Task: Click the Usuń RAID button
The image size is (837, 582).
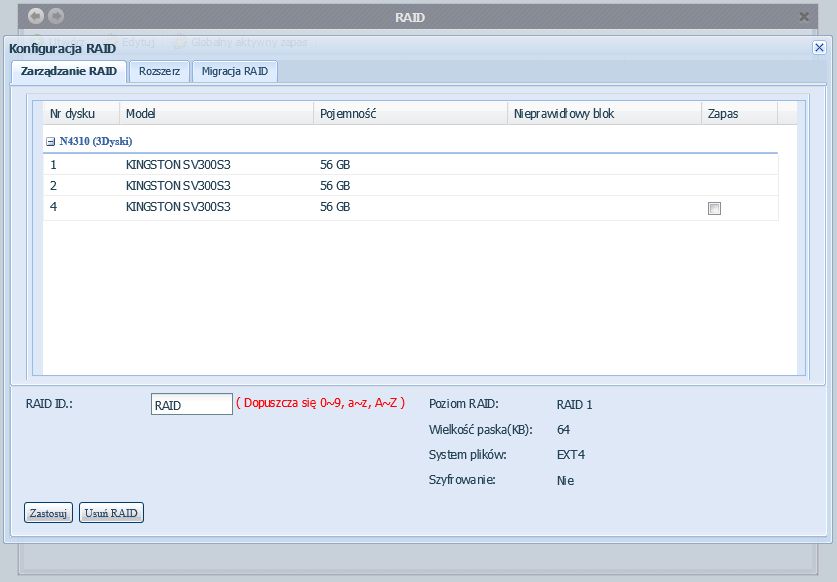Action: [111, 513]
